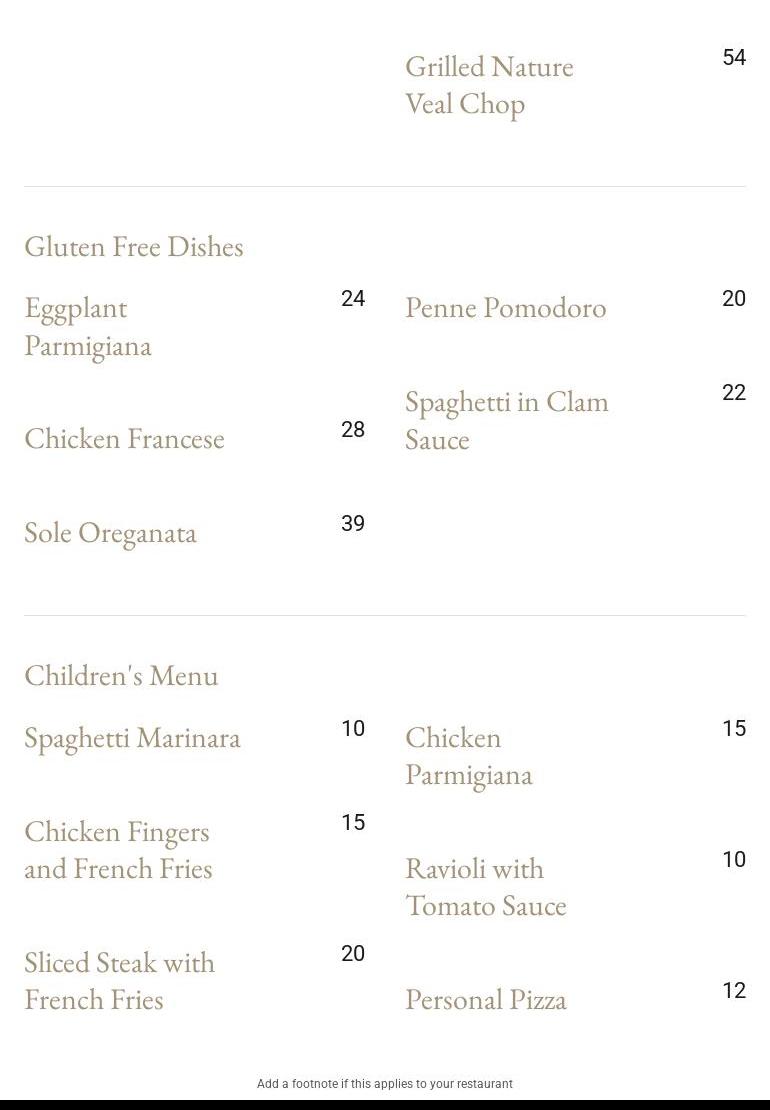Click the Children's Menu section heading
770x1110 pixels.
click(x=121, y=675)
